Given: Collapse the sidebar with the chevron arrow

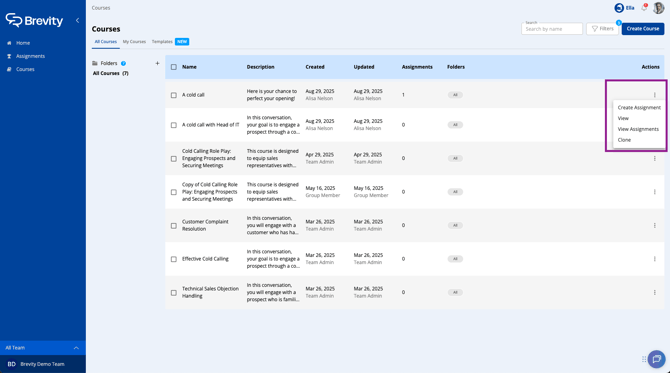Looking at the screenshot, I should click(77, 20).
